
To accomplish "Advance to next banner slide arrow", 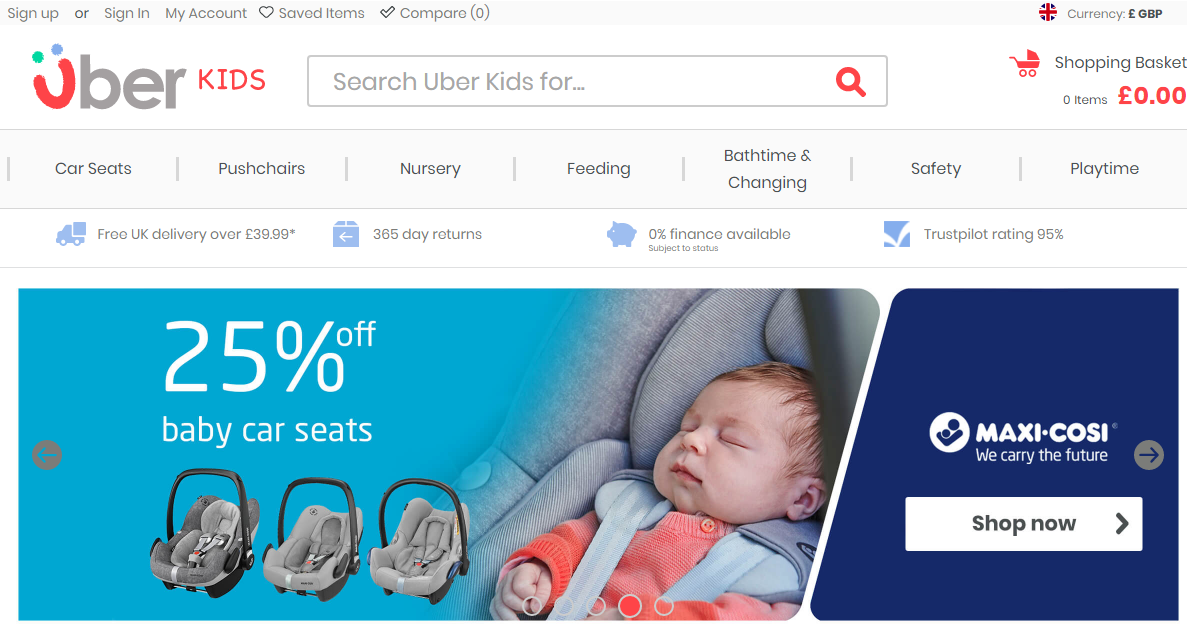I will [x=1148, y=455].
